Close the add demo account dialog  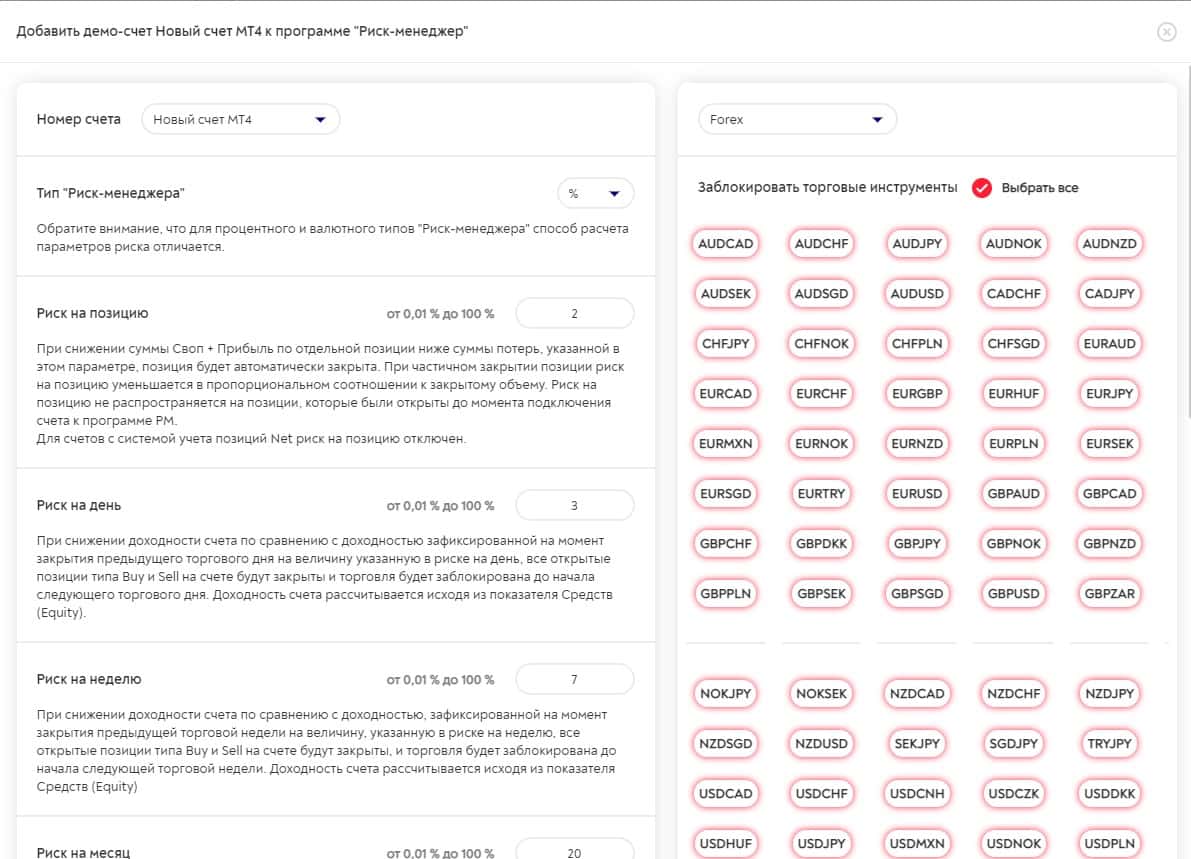(x=1166, y=32)
